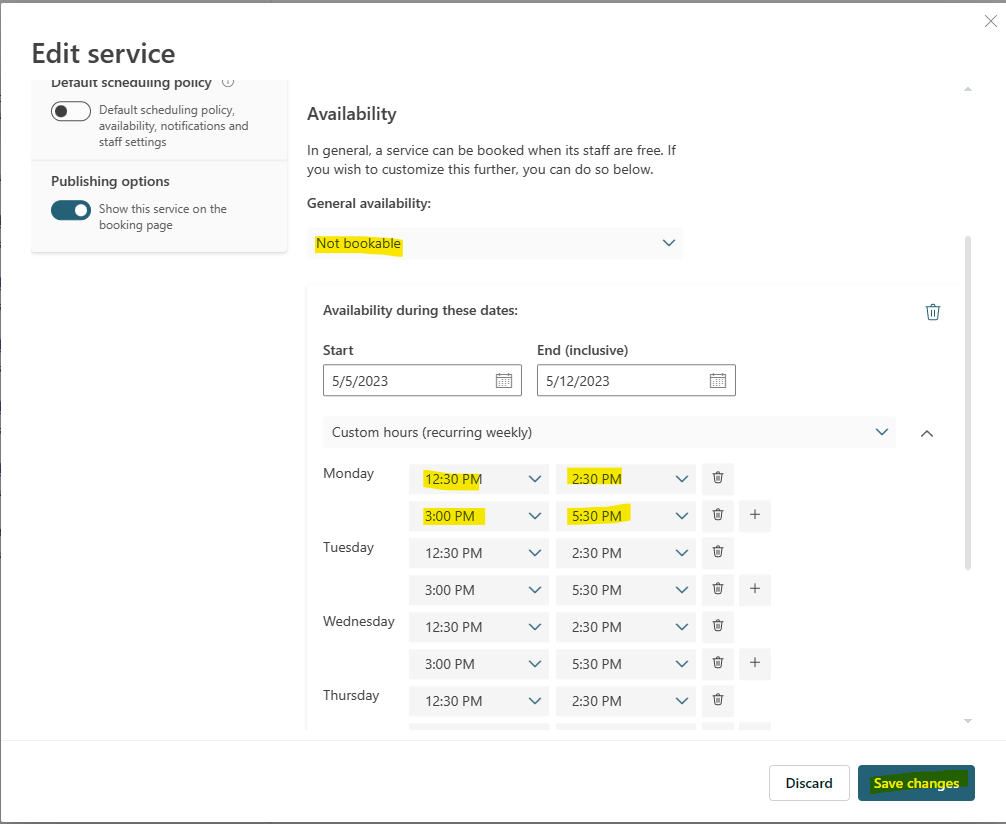Open Monday 3:00 PM start time dropdown

coord(479,516)
